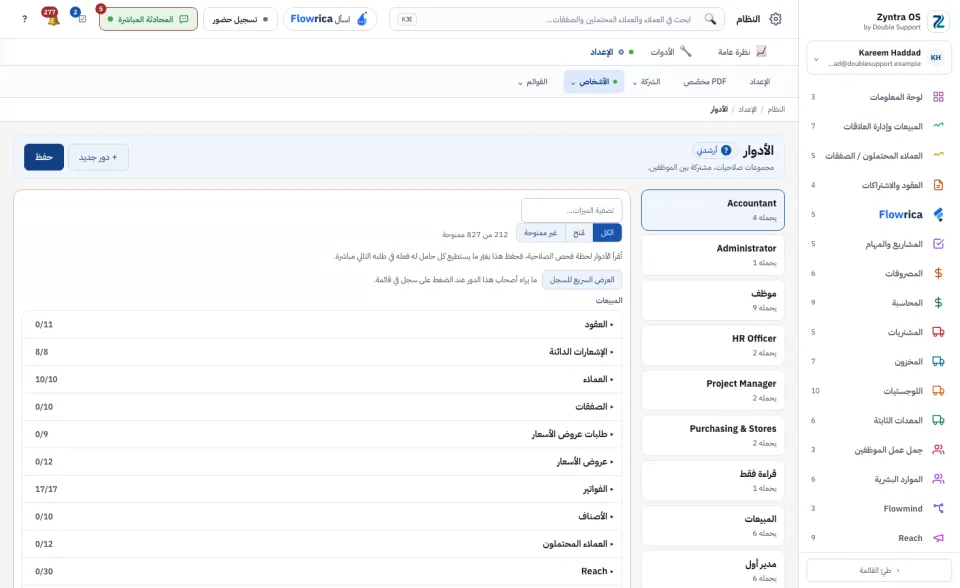Expand the العملاء permissions row

coord(322,379)
